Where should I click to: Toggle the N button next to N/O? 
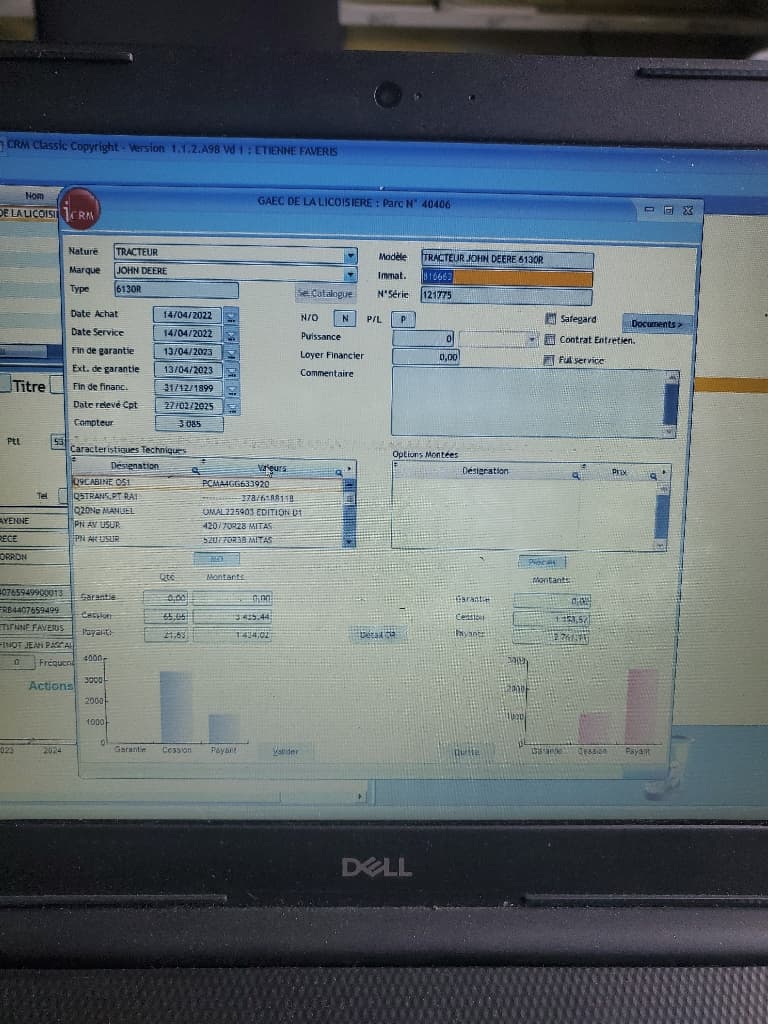click(345, 318)
